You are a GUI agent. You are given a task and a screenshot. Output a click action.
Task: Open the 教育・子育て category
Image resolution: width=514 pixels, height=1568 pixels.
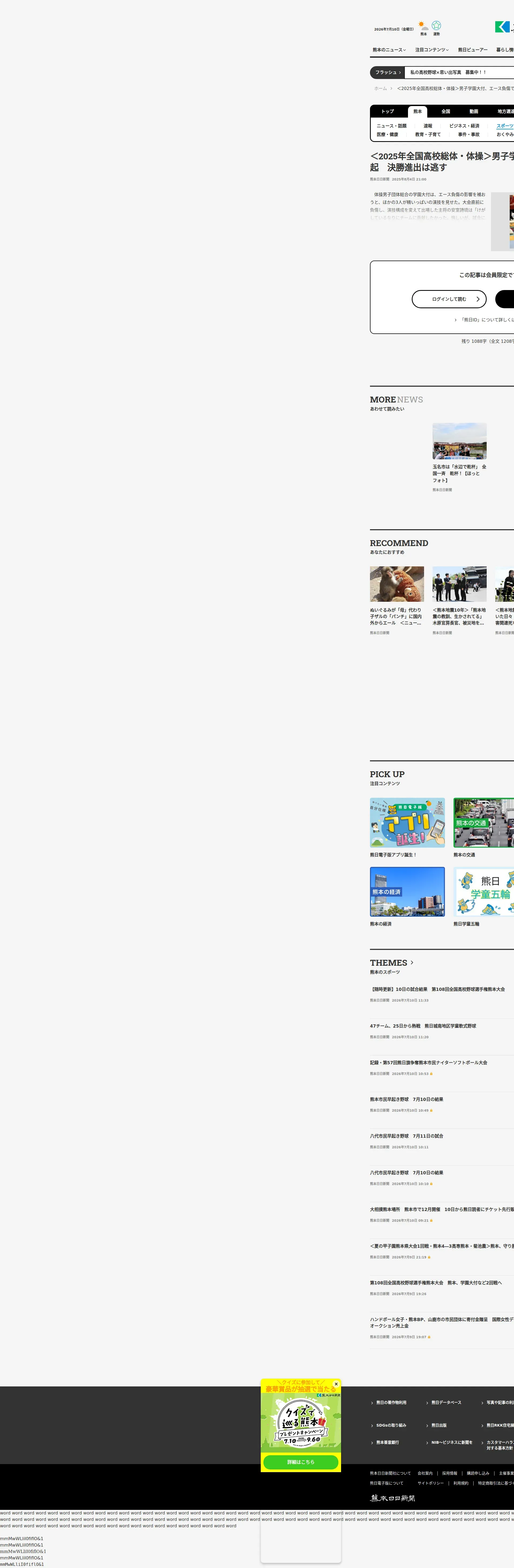click(428, 134)
